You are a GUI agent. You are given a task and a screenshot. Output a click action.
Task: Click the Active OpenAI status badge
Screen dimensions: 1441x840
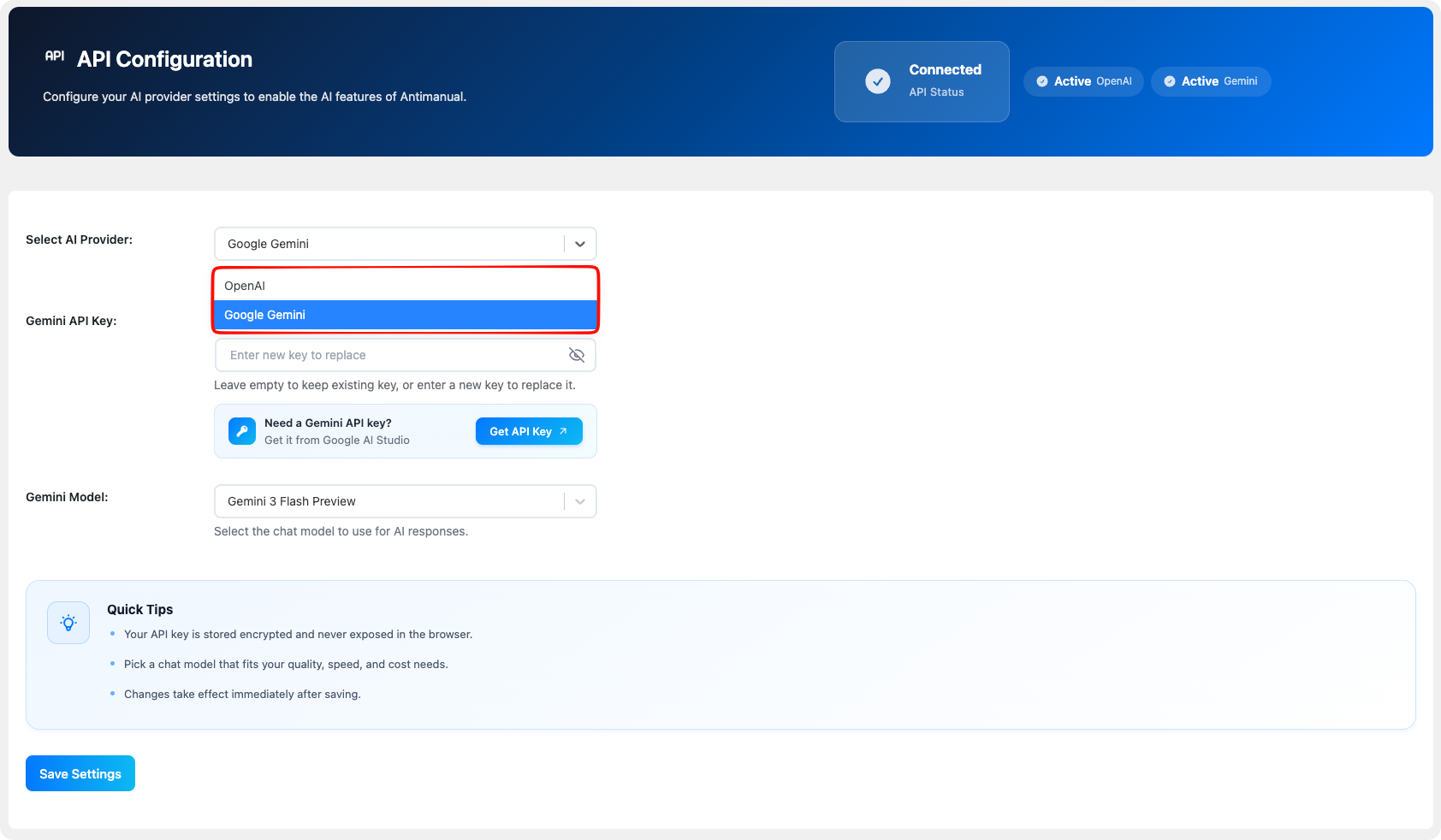coord(1083,81)
